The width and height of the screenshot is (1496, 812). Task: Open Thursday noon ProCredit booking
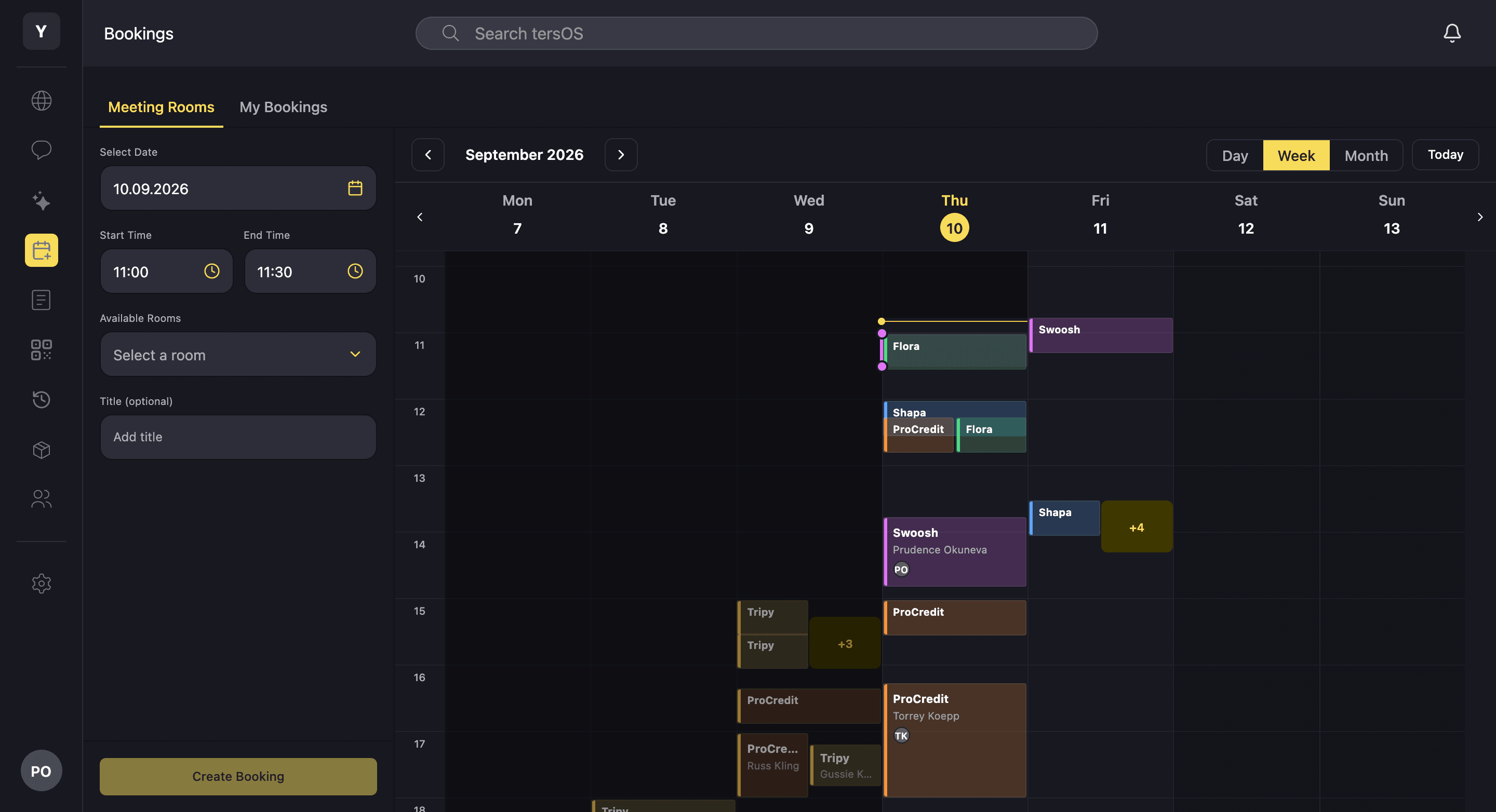[919, 435]
